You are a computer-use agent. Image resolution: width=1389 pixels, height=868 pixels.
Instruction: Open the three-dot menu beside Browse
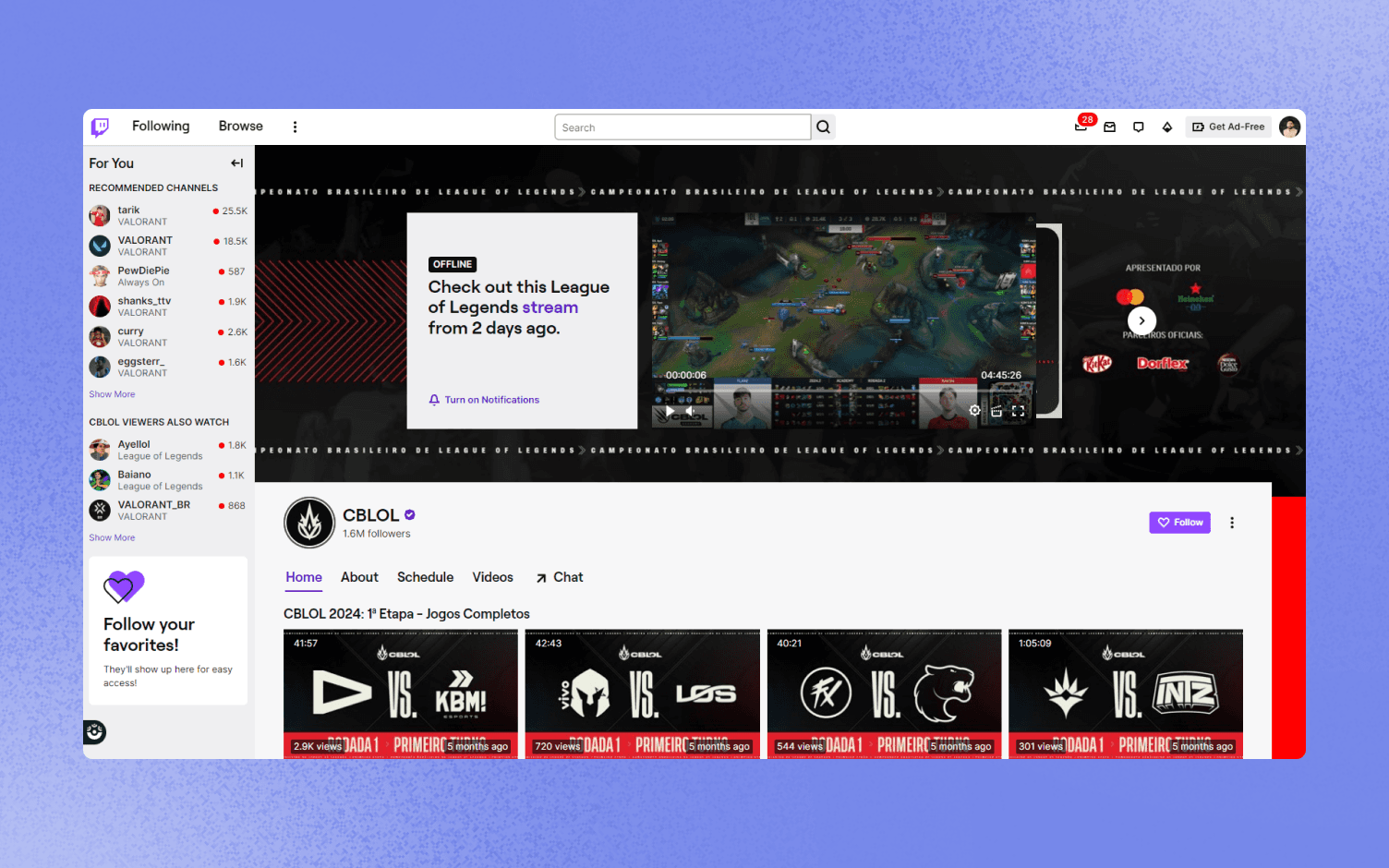coord(295,127)
